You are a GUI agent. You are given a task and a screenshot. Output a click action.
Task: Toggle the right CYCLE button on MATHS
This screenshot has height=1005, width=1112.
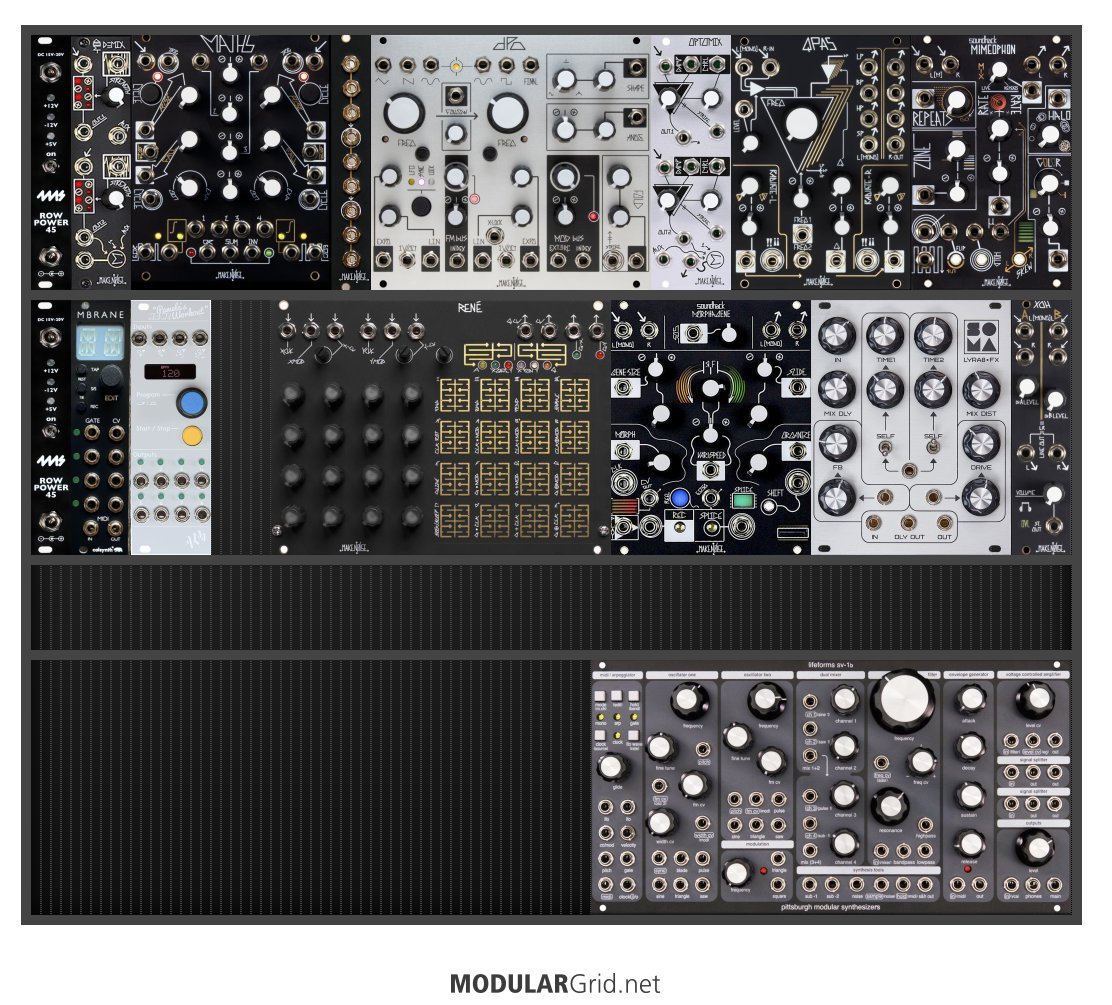pyautogui.click(x=309, y=93)
